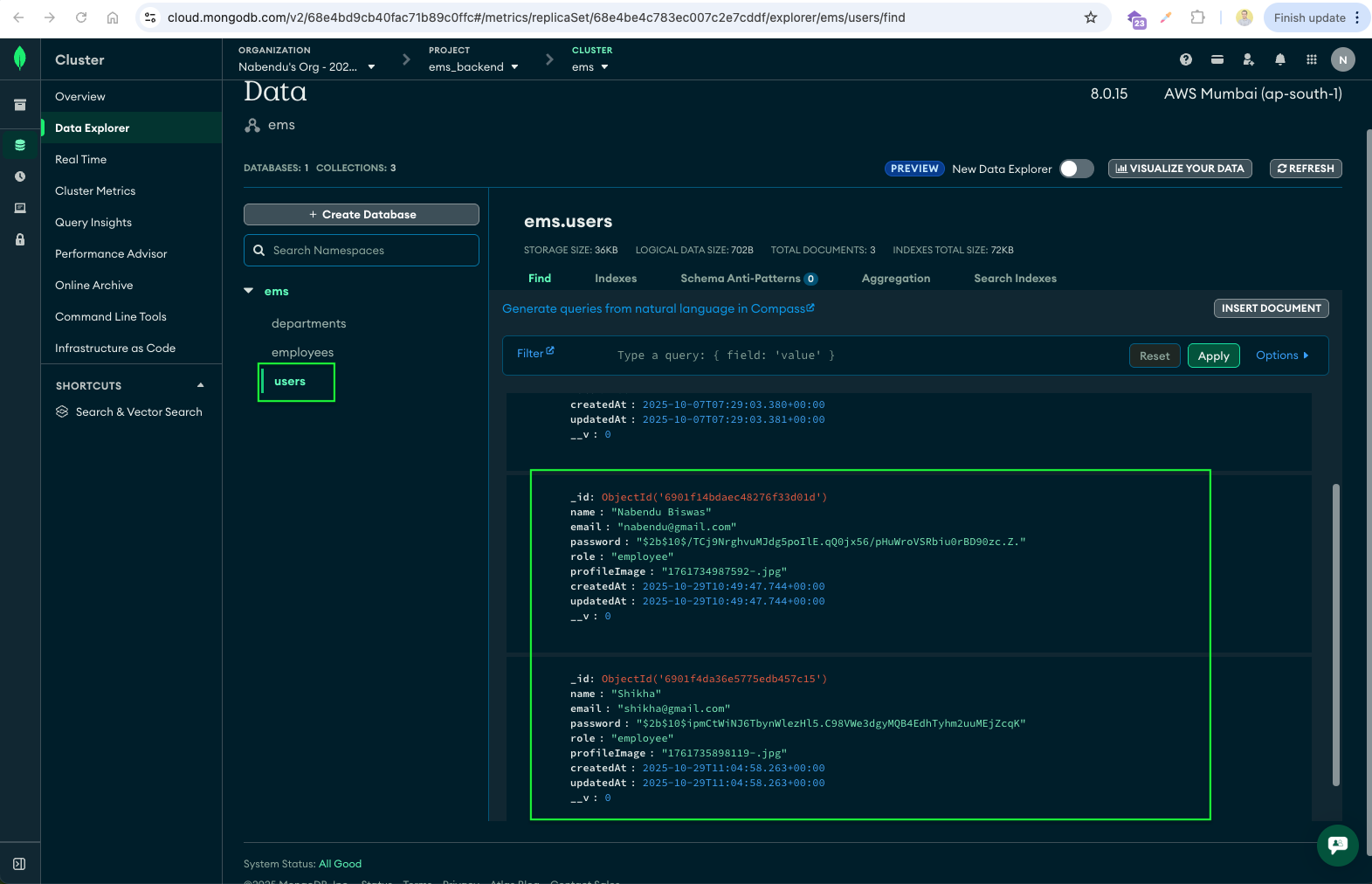The height and width of the screenshot is (884, 1372).
Task: Click the browser address bar URL
Action: coord(536,17)
